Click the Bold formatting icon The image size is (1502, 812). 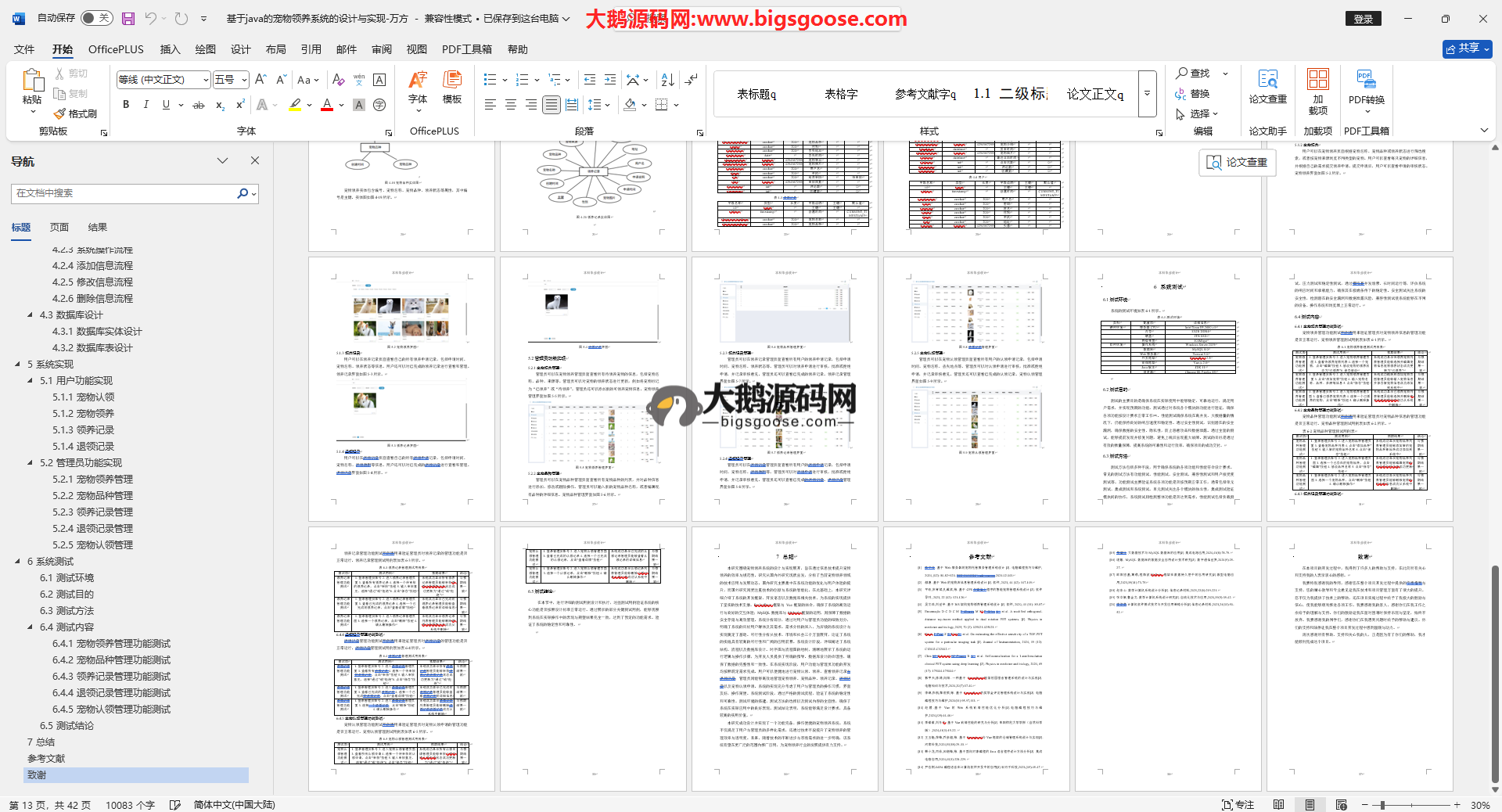point(126,105)
